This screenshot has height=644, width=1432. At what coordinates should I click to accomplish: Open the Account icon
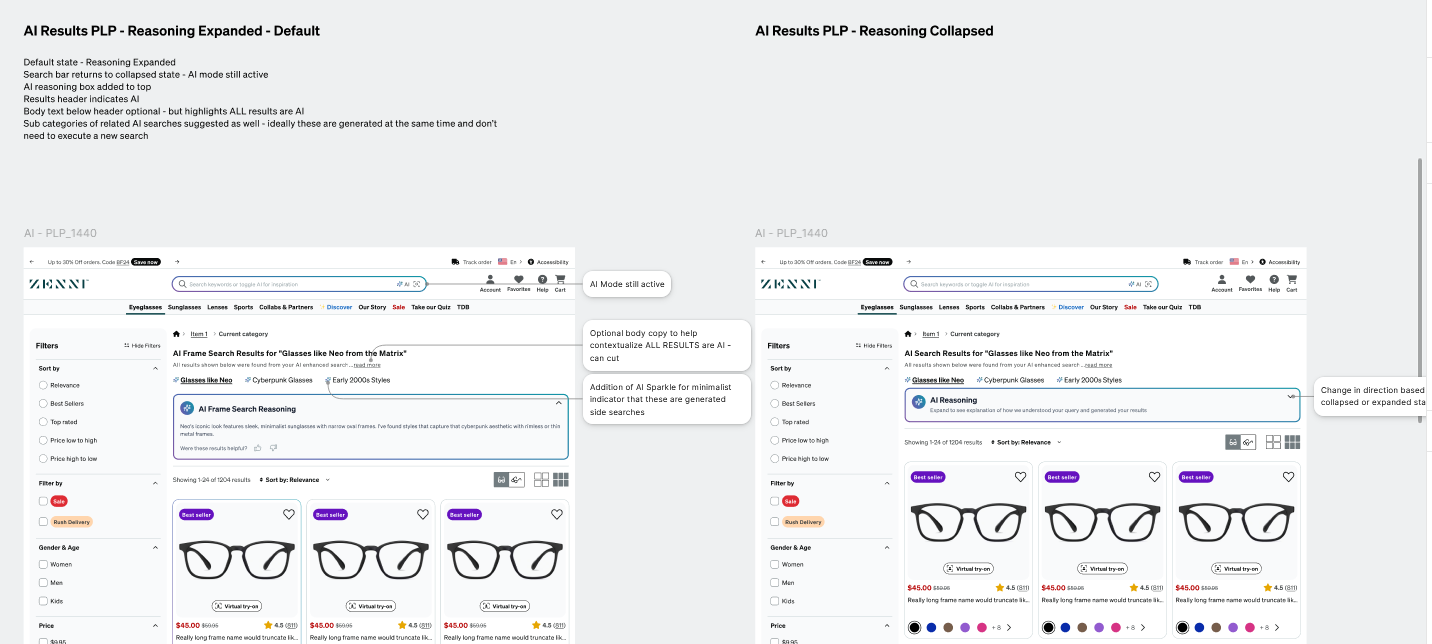[x=490, y=281]
